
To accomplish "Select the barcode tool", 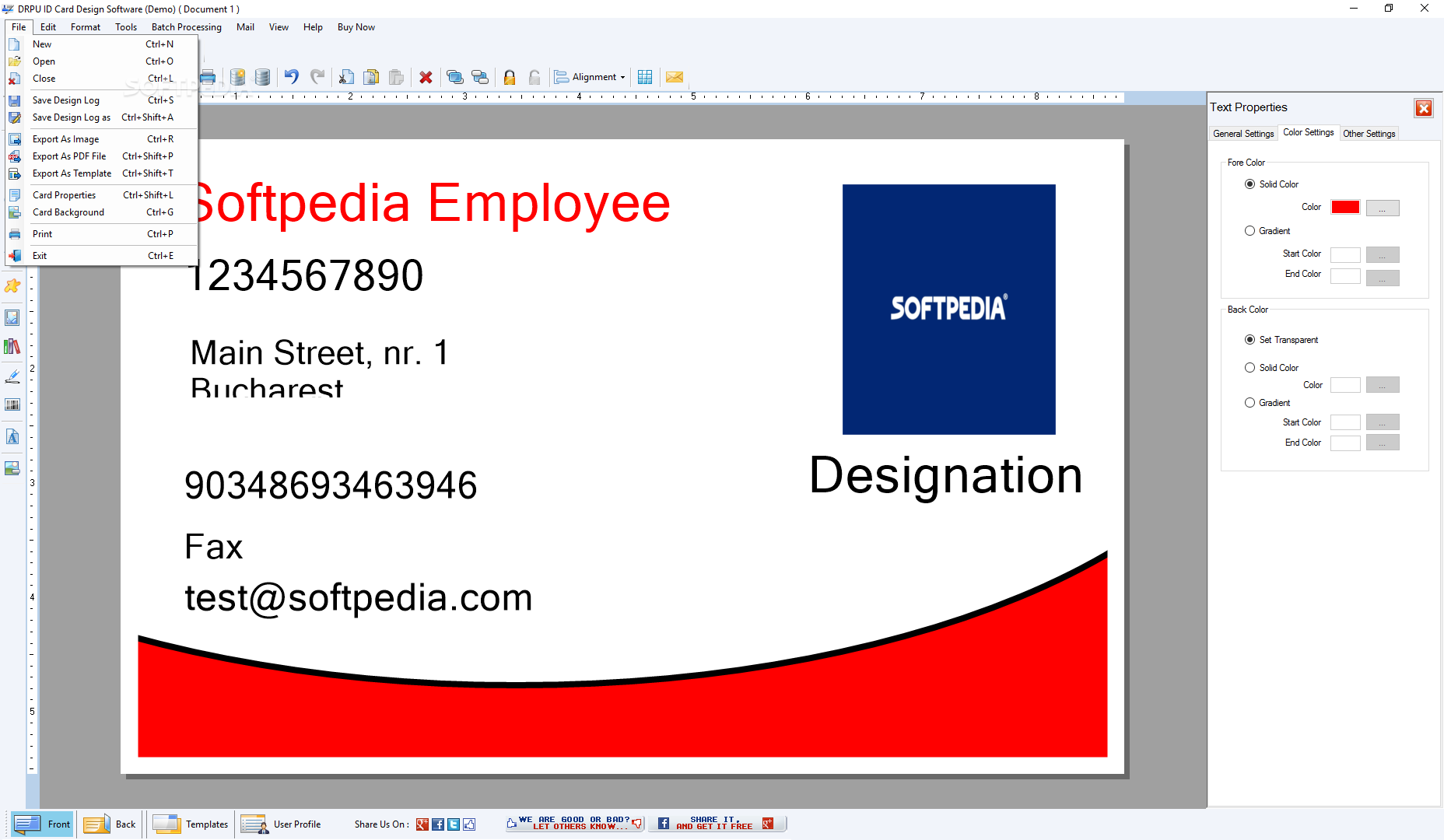I will pos(12,405).
